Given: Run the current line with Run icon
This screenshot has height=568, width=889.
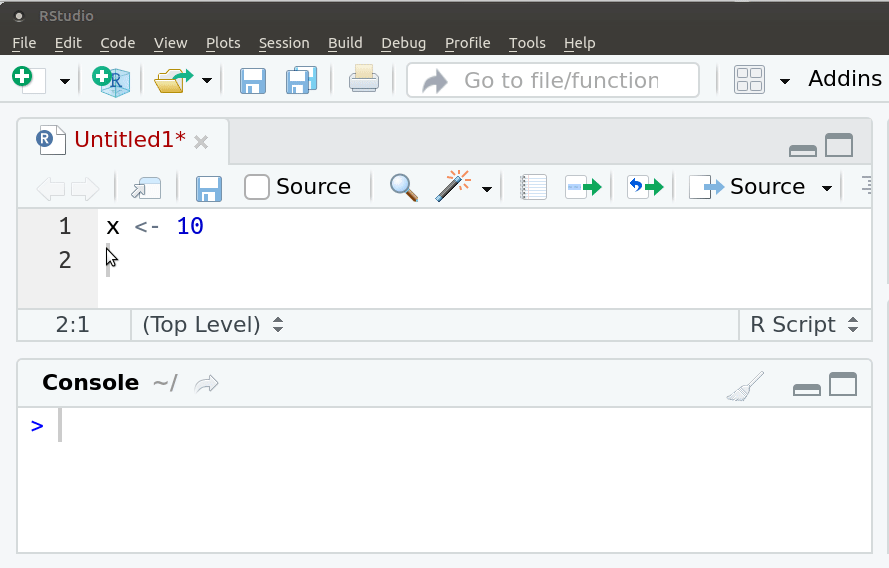Looking at the screenshot, I should pos(582,187).
